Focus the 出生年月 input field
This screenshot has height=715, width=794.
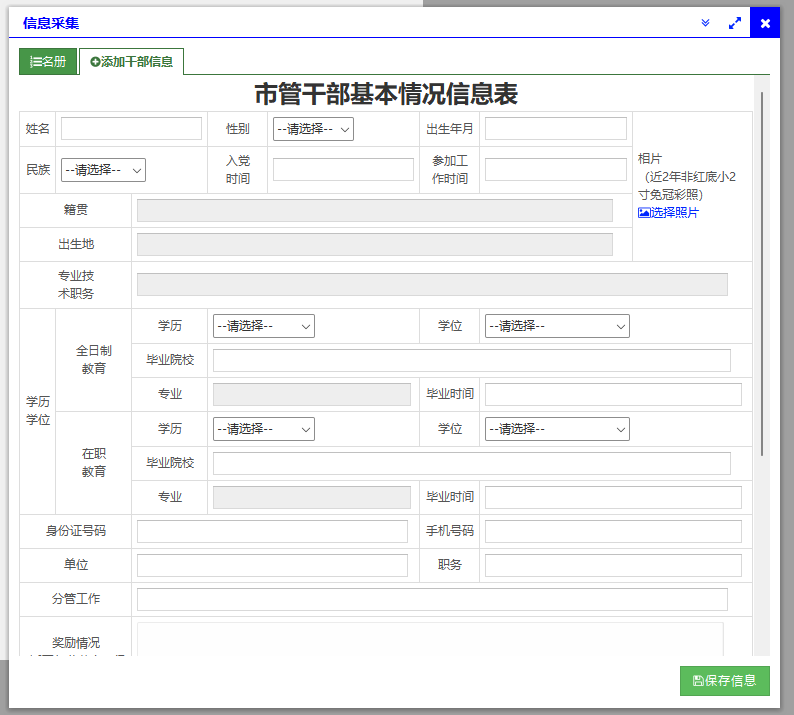pyautogui.click(x=555, y=129)
